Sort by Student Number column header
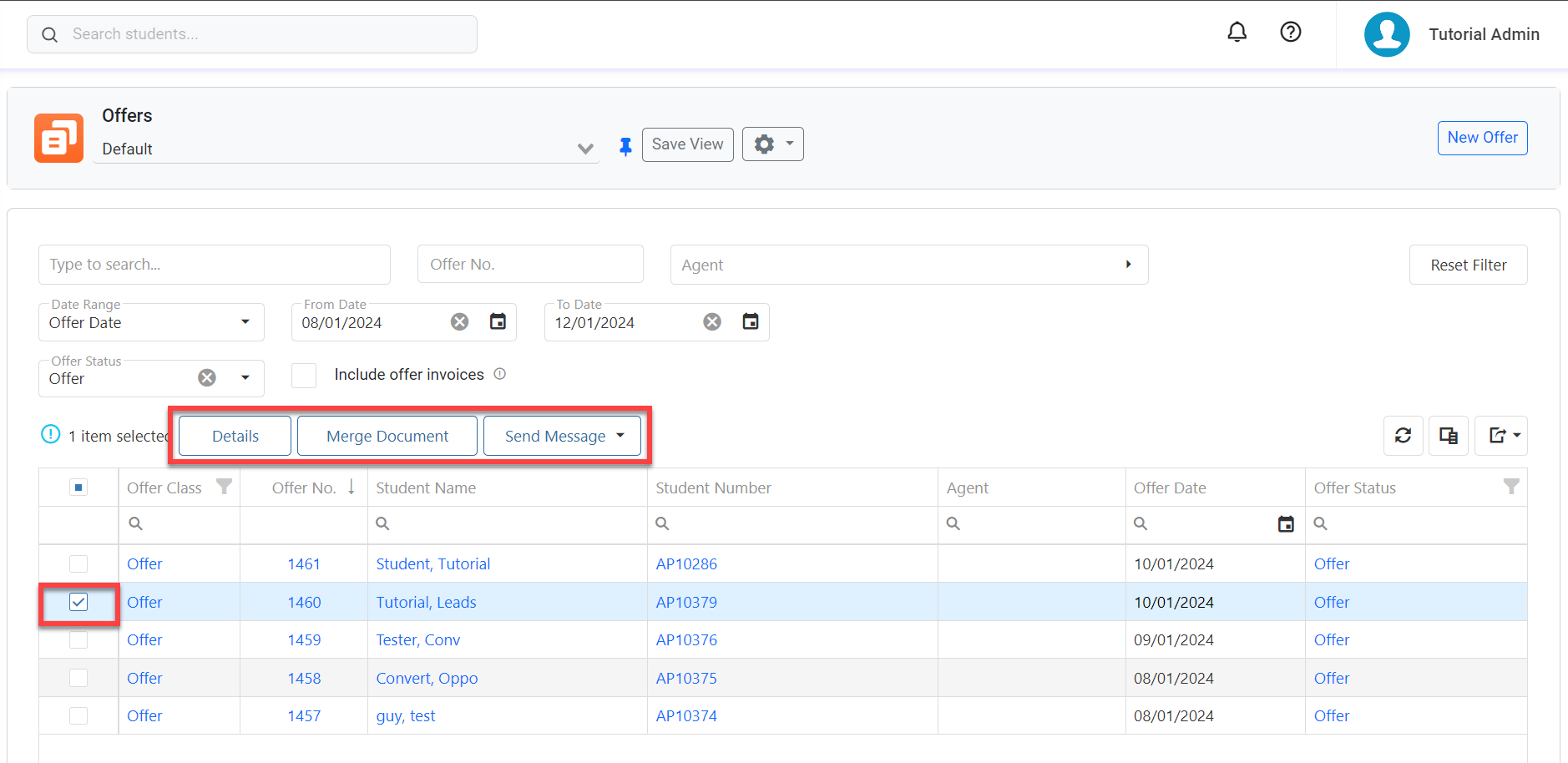The width and height of the screenshot is (1568, 763). pyautogui.click(x=713, y=488)
